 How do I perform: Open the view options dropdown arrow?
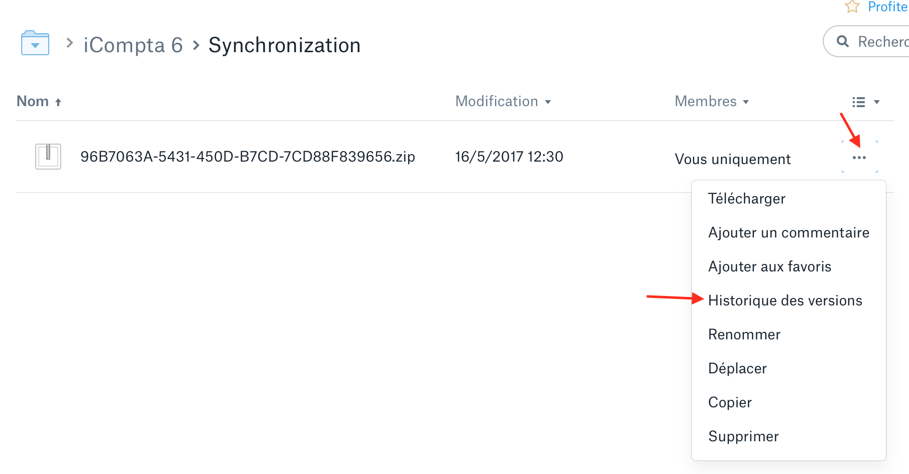click(877, 102)
